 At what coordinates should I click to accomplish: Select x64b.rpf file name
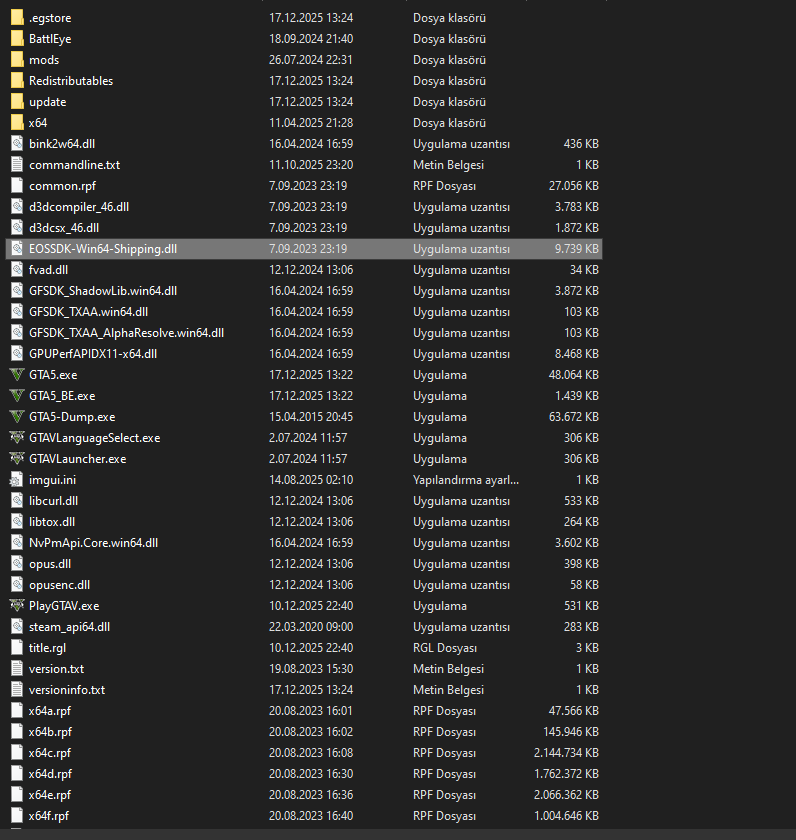pos(50,732)
